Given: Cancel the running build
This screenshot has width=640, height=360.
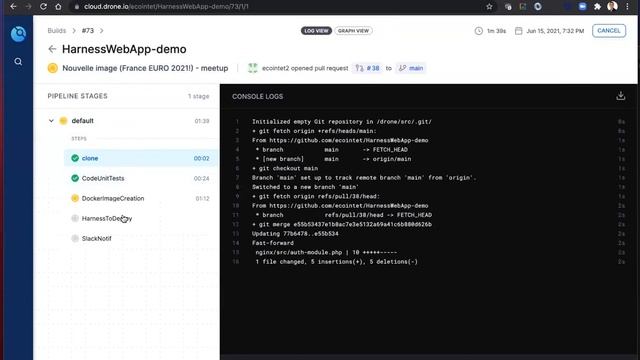Looking at the screenshot, I should (609, 31).
